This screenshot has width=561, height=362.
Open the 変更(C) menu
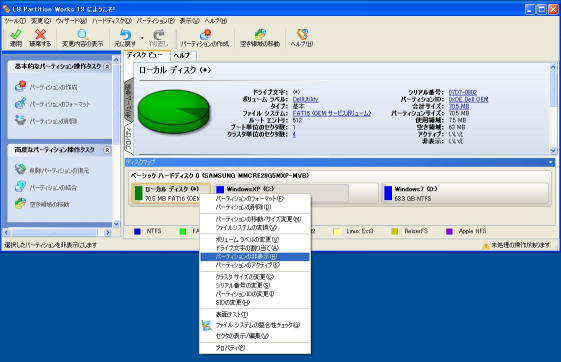click(41, 21)
